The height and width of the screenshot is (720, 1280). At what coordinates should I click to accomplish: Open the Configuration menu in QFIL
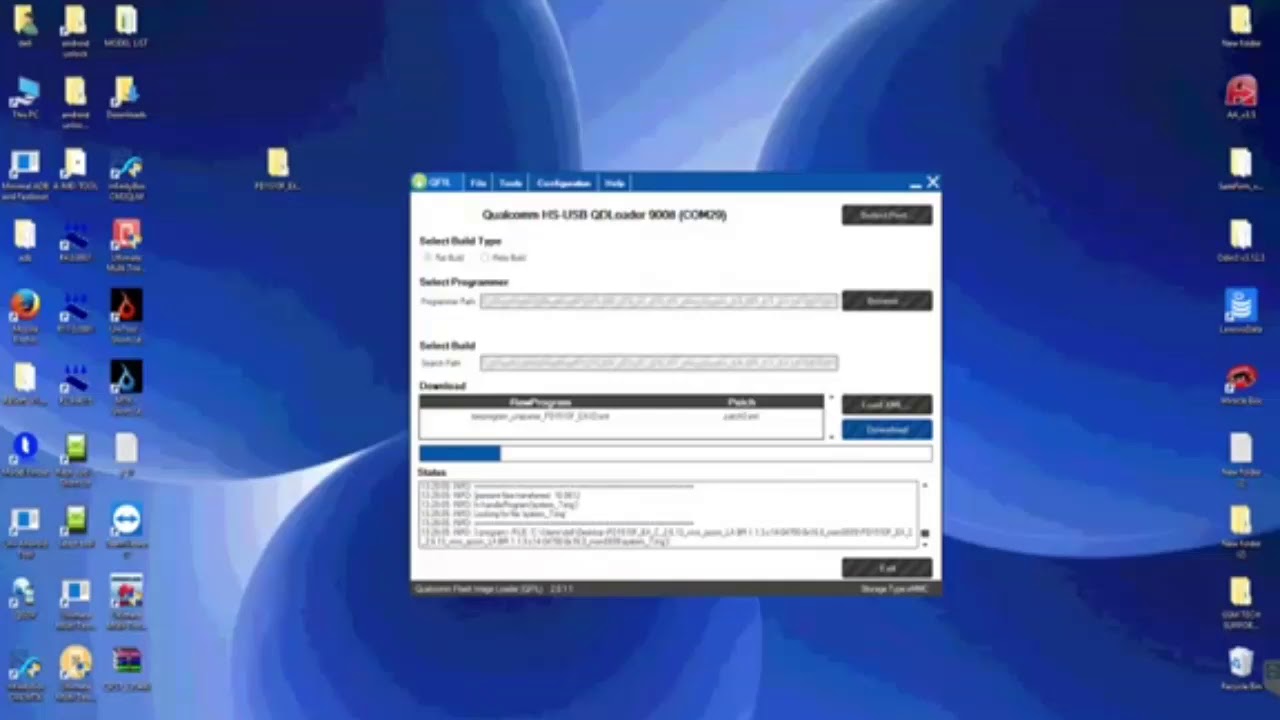pyautogui.click(x=564, y=183)
